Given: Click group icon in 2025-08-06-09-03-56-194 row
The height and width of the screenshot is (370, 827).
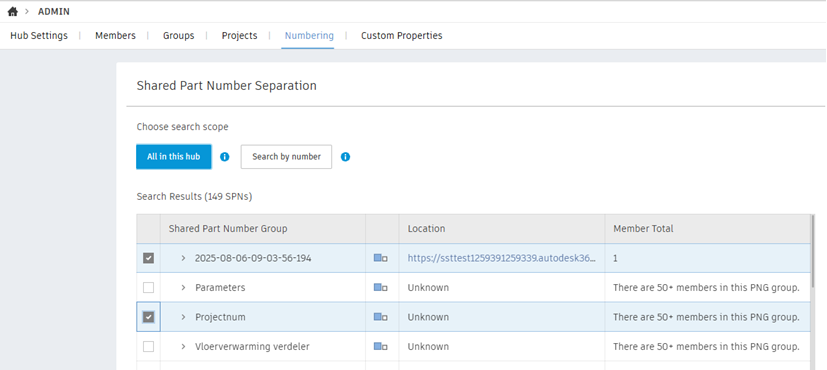Looking at the screenshot, I should pos(381,258).
